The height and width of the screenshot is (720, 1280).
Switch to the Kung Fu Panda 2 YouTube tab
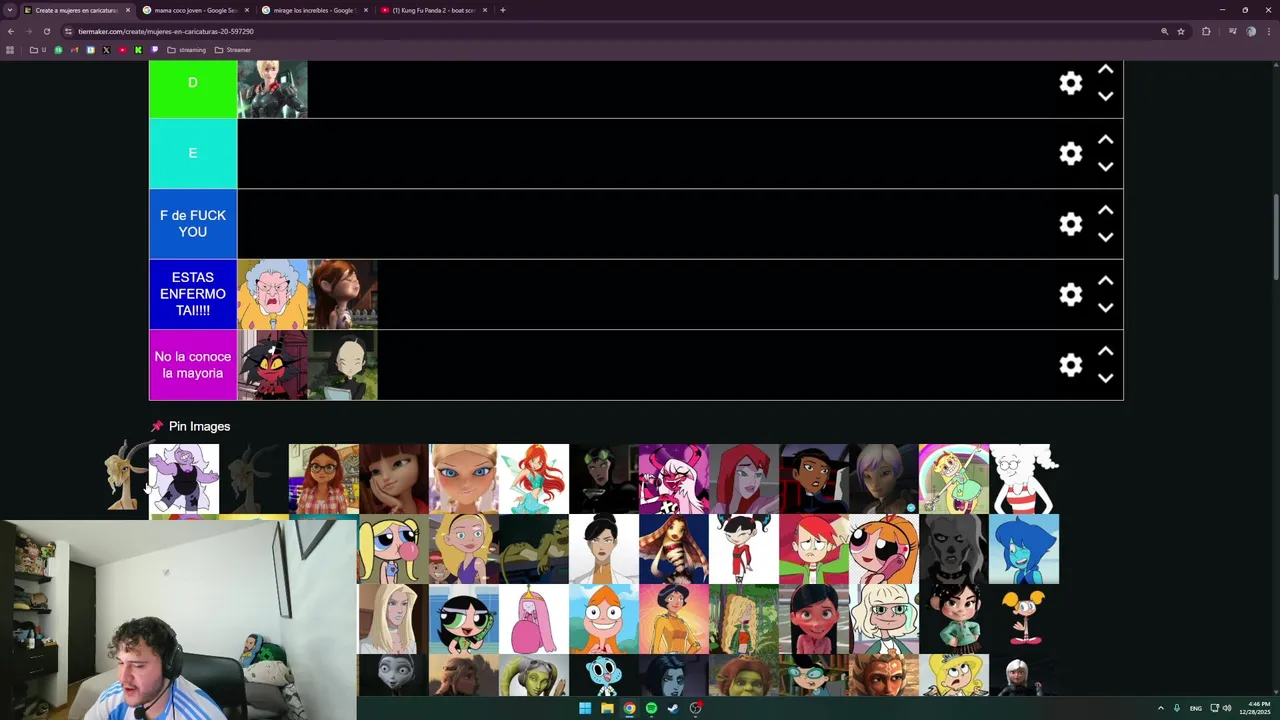(434, 10)
